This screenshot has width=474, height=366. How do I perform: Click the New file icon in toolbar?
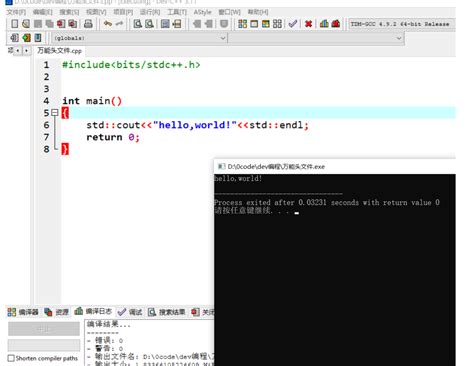click(x=14, y=24)
